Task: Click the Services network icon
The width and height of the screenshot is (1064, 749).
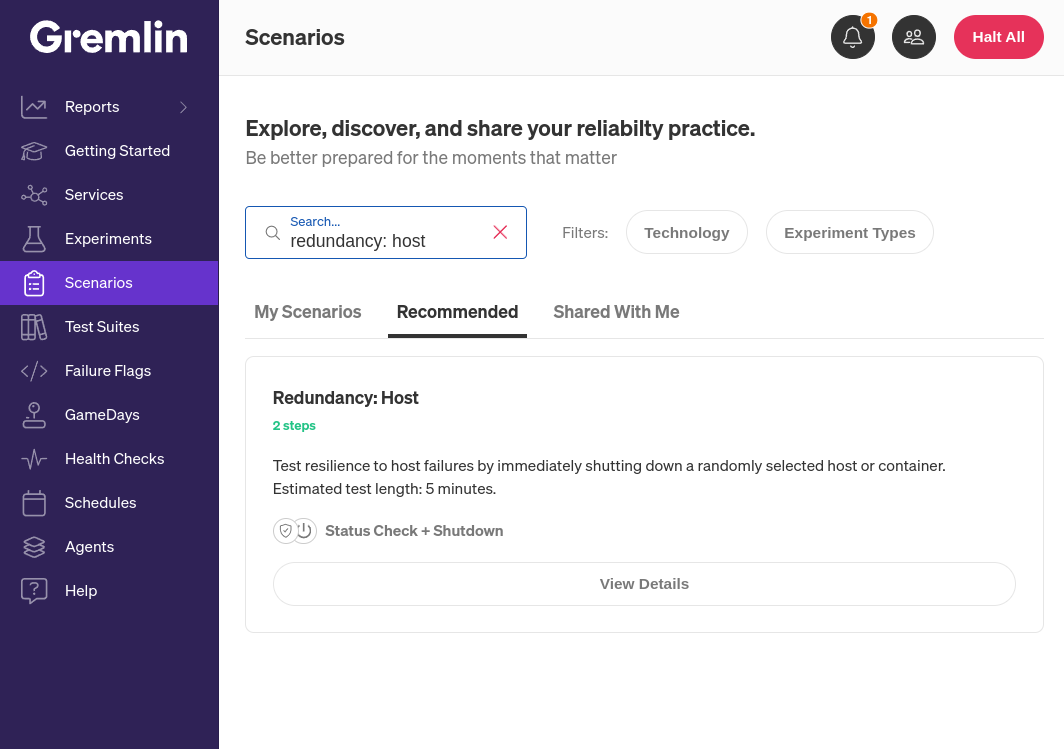Action: (34, 195)
